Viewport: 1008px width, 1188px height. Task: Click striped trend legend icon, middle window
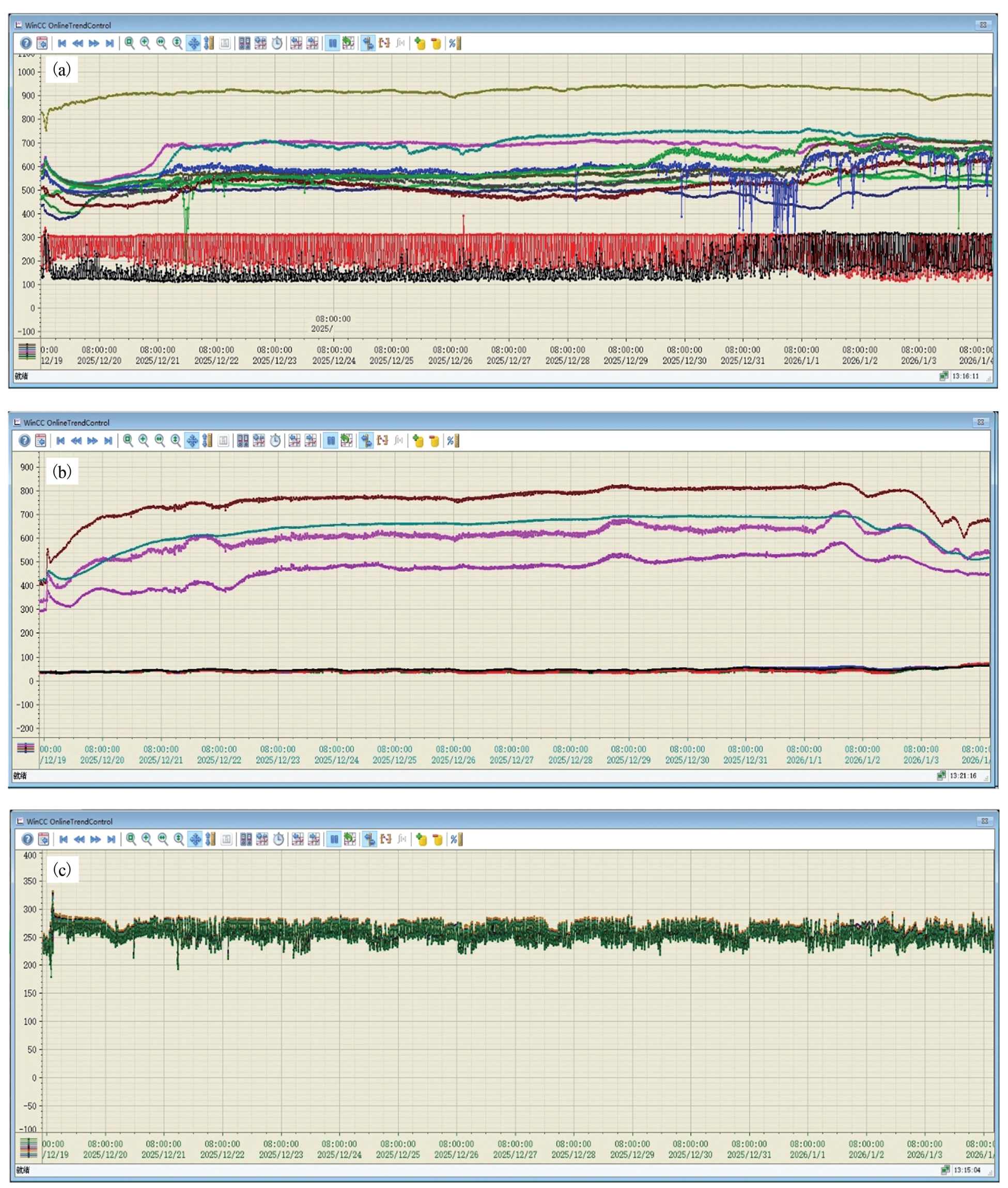pyautogui.click(x=26, y=747)
